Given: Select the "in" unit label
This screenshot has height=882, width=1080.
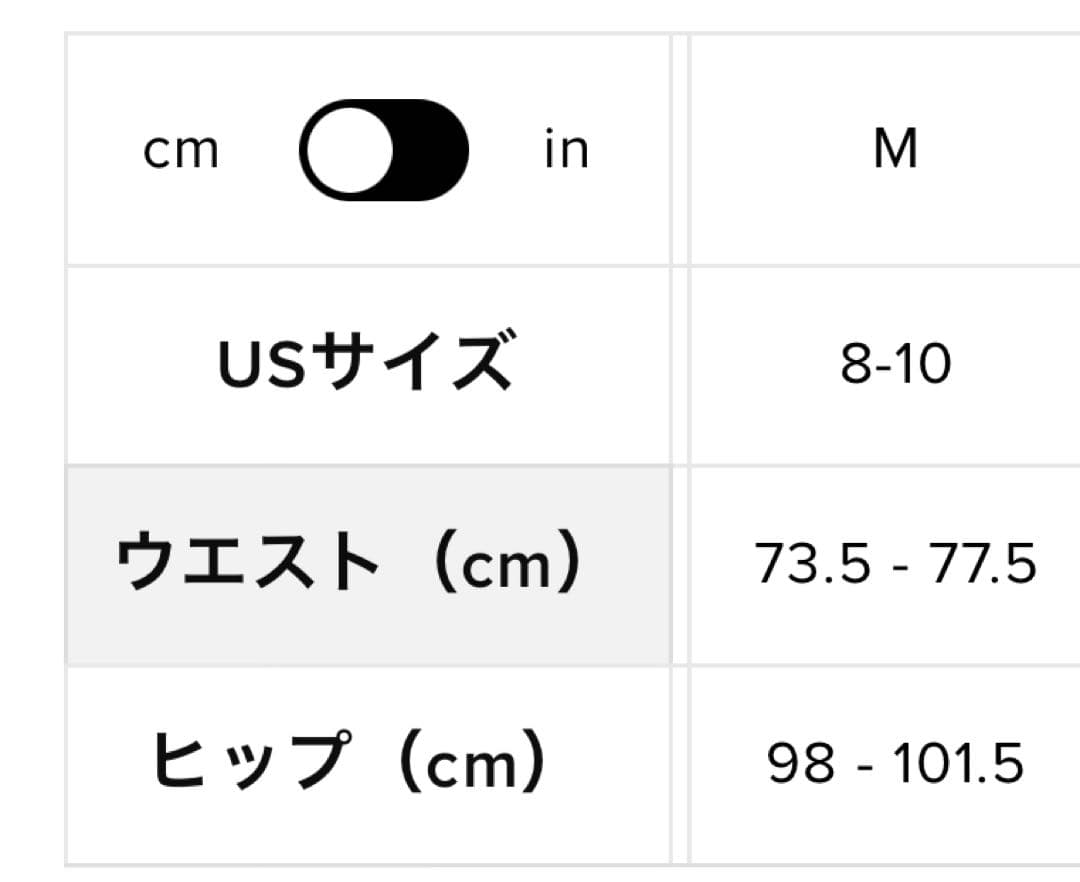Looking at the screenshot, I should click(566, 150).
